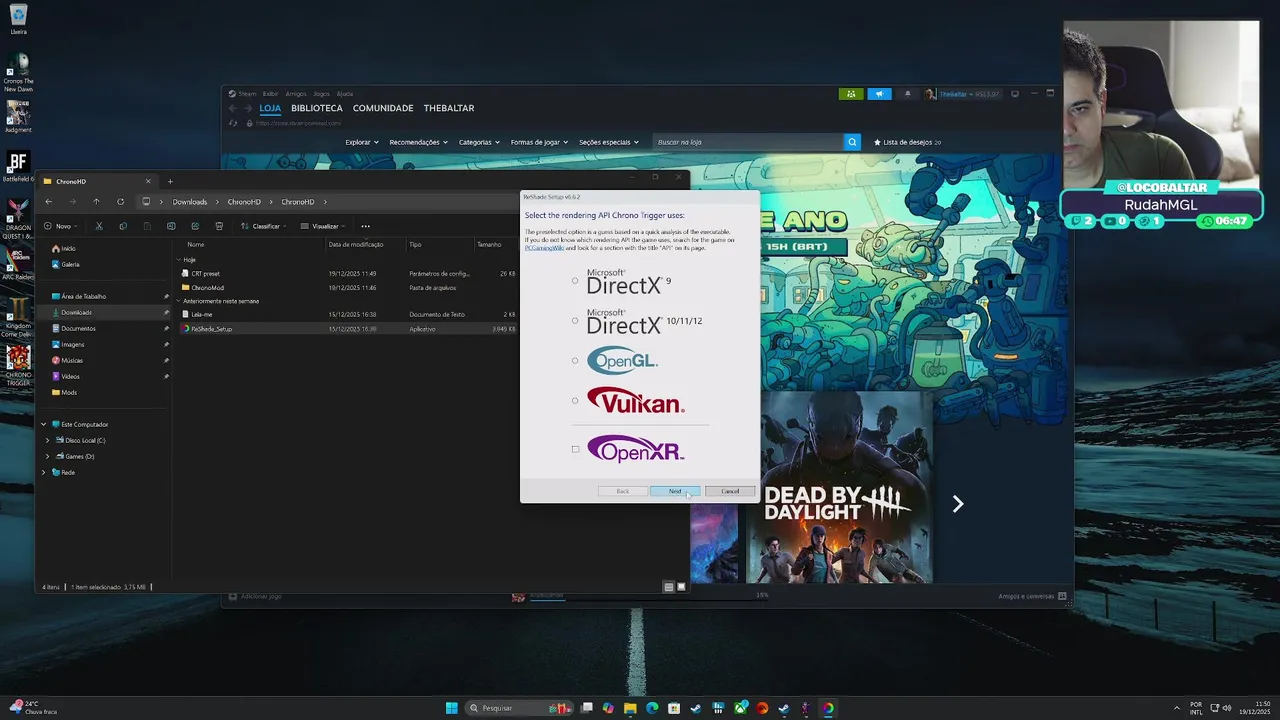
Task: Choose the Vulkan rendering API
Action: [575, 401]
